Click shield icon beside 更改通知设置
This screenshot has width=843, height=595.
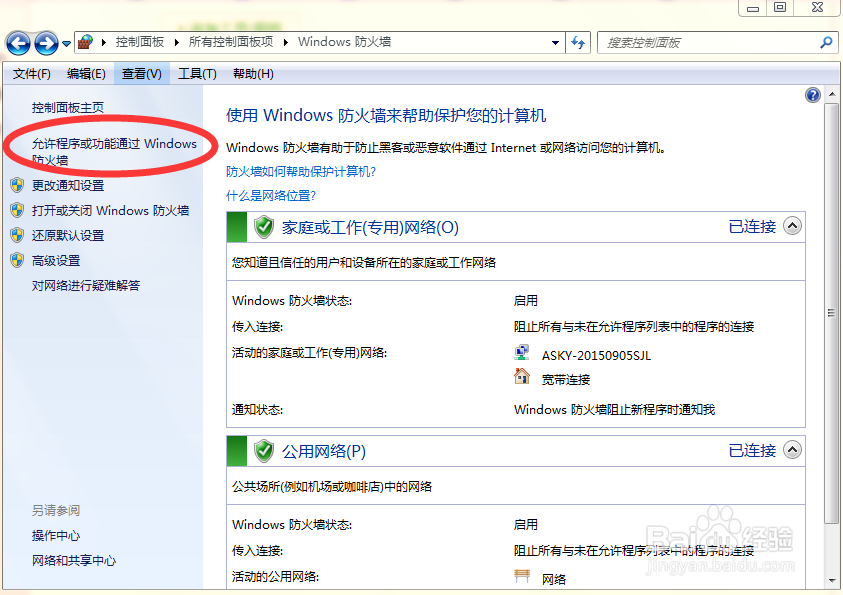[x=17, y=185]
